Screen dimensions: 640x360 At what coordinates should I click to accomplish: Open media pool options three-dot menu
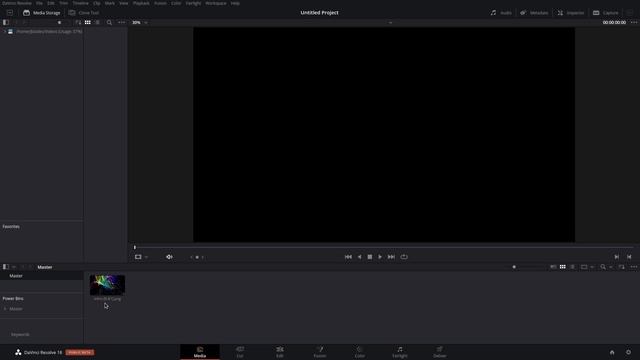pyautogui.click(x=633, y=267)
